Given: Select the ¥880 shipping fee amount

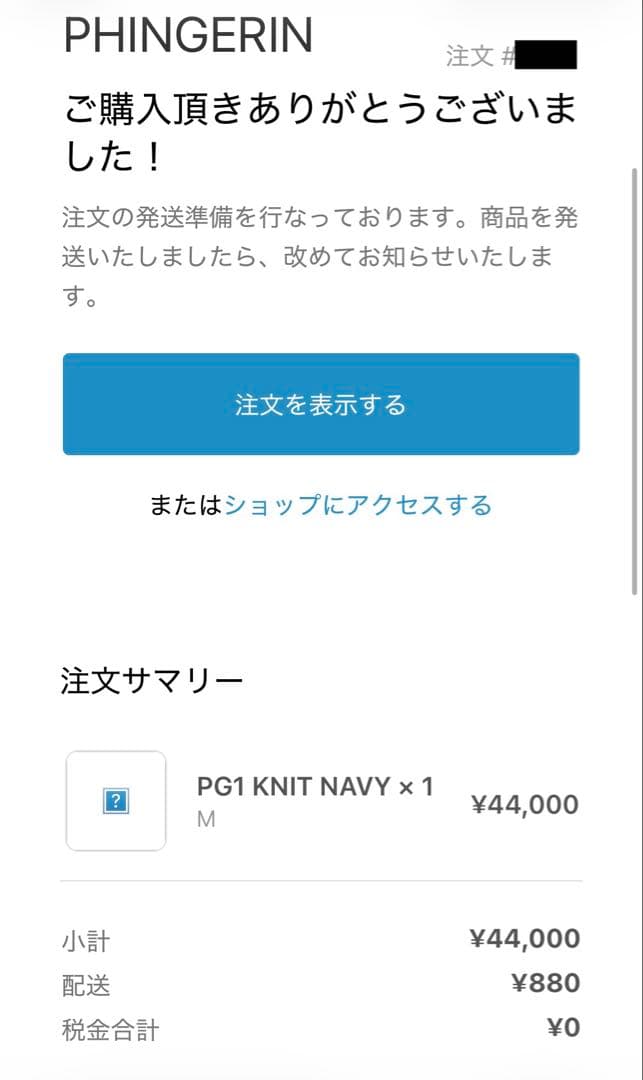Looking at the screenshot, I should pos(547,985).
